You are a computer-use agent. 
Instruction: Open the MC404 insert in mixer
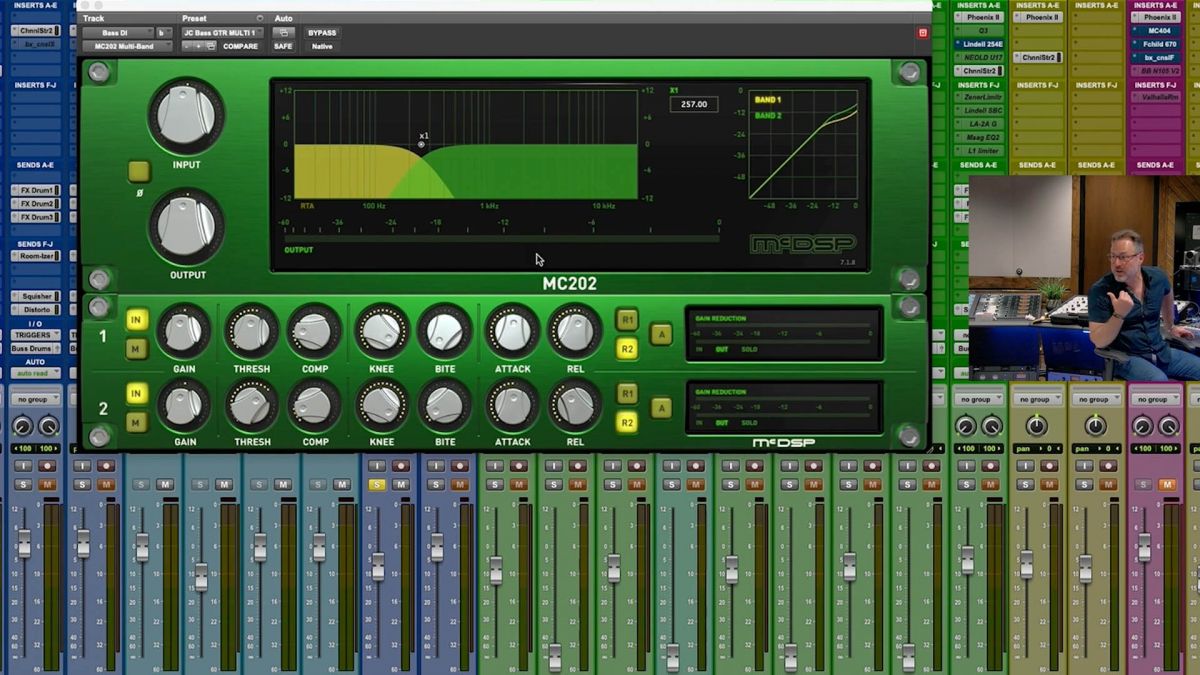pyautogui.click(x=1158, y=31)
